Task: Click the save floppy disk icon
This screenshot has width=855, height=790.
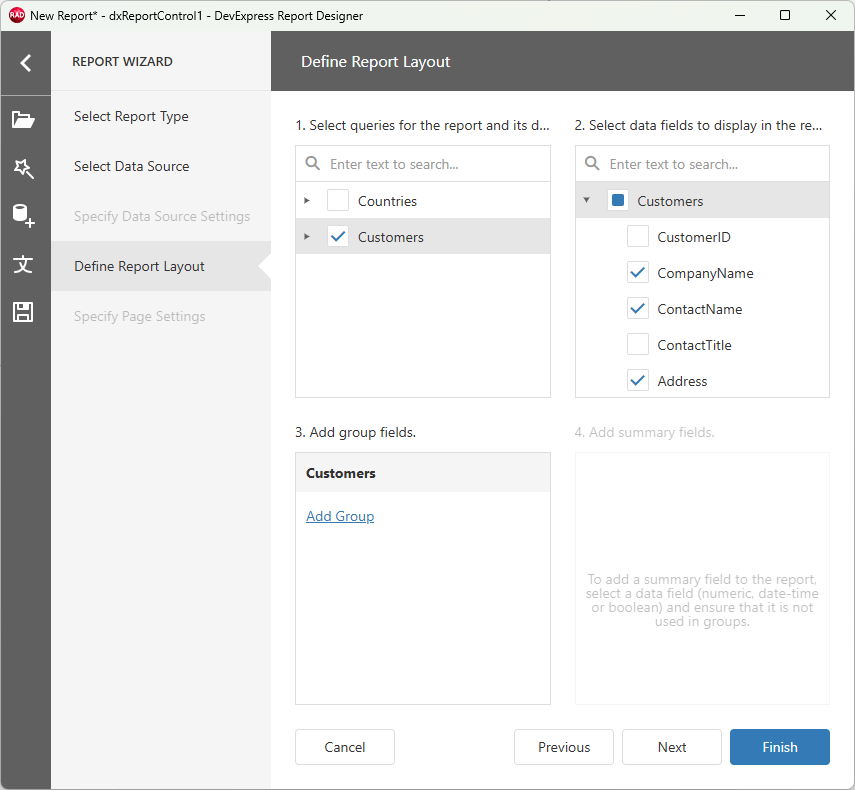Action: click(23, 312)
